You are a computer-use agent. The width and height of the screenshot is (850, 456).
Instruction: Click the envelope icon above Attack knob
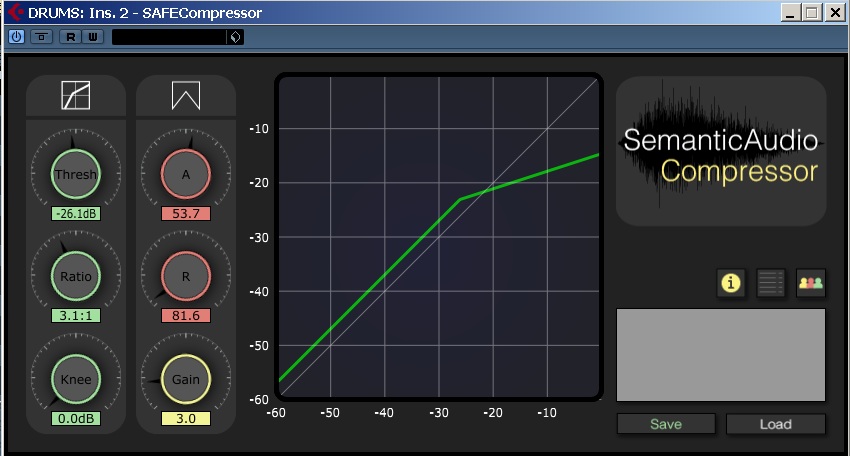pos(186,95)
